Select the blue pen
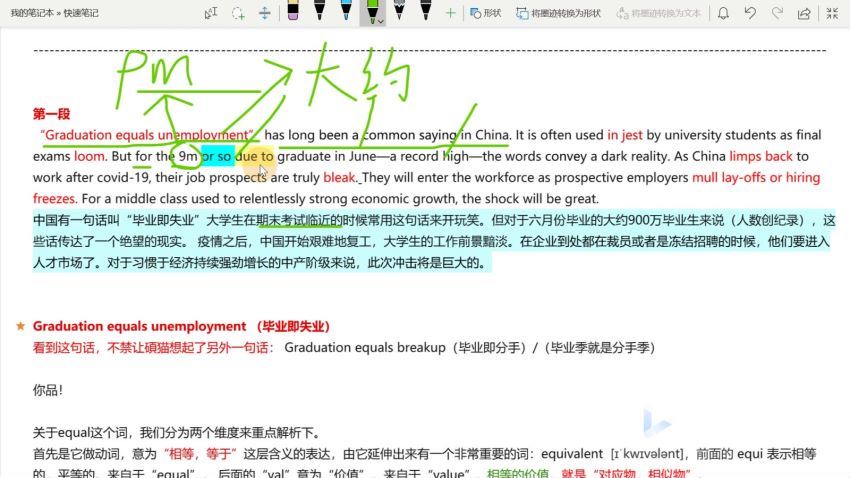 click(x=345, y=11)
